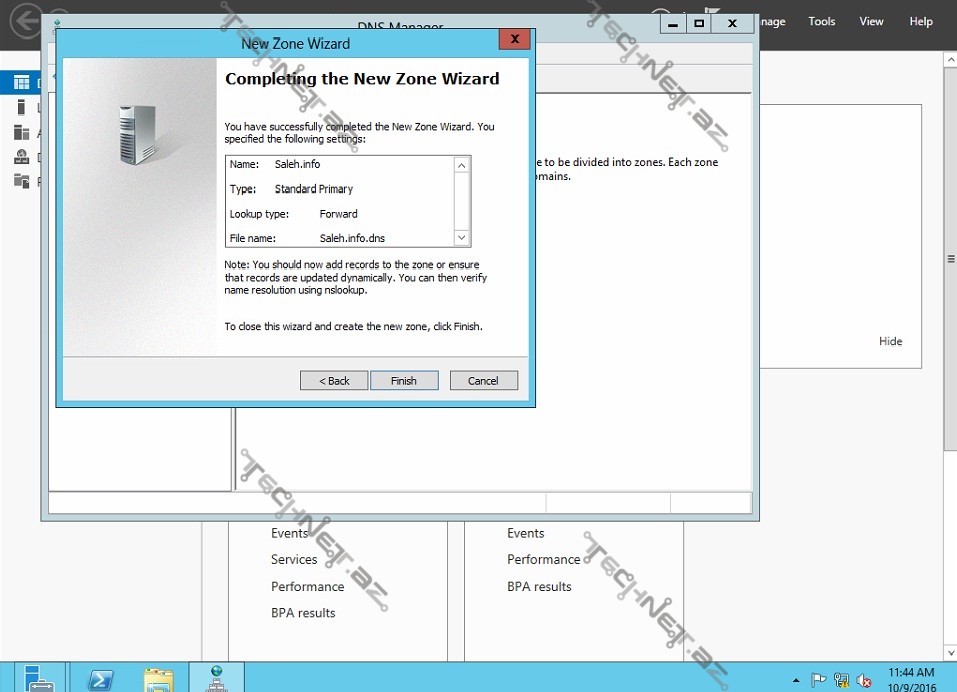Close the New Zone Wizard dialog
This screenshot has width=957, height=692.
(514, 39)
